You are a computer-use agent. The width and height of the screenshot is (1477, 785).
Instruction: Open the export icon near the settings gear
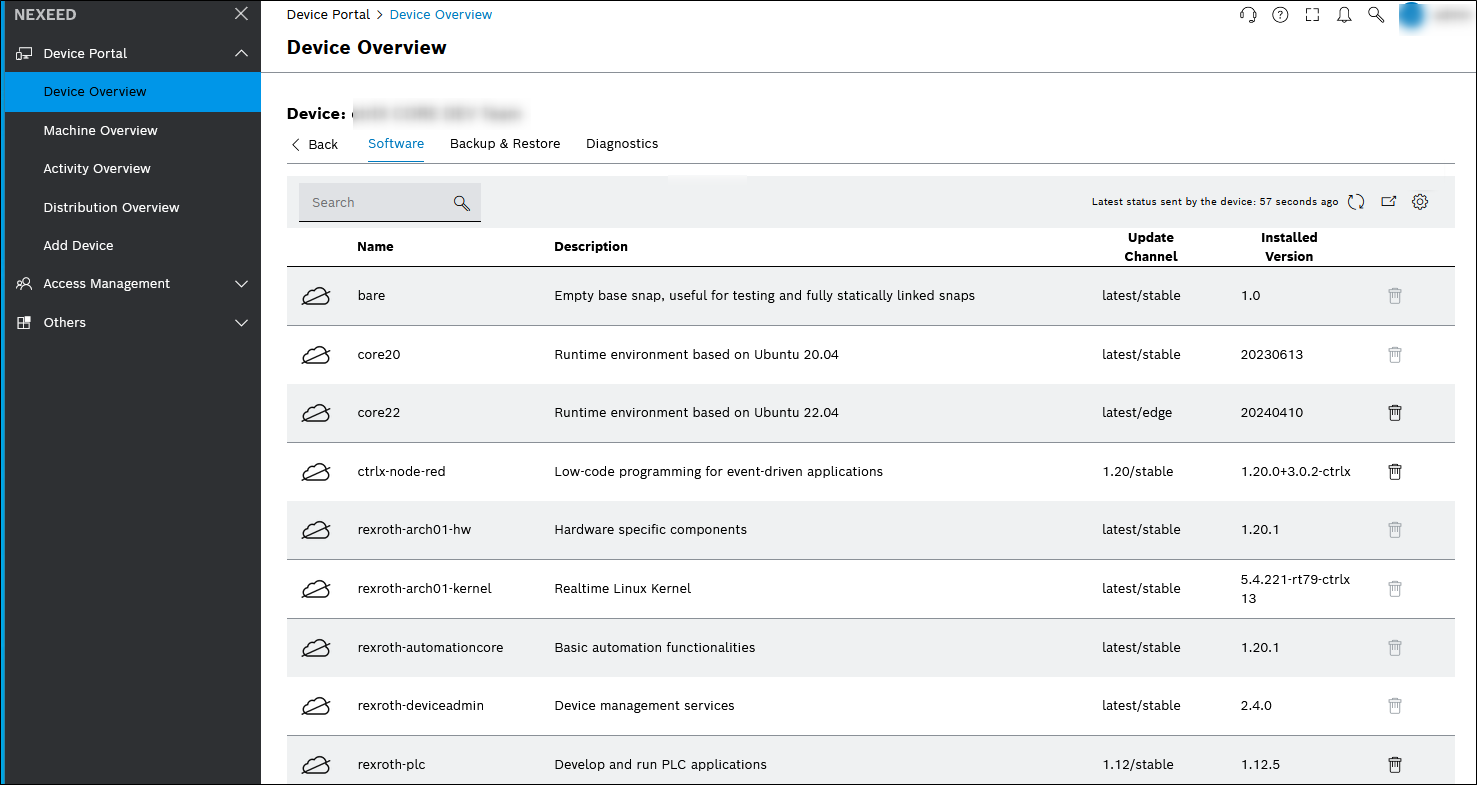click(1388, 201)
